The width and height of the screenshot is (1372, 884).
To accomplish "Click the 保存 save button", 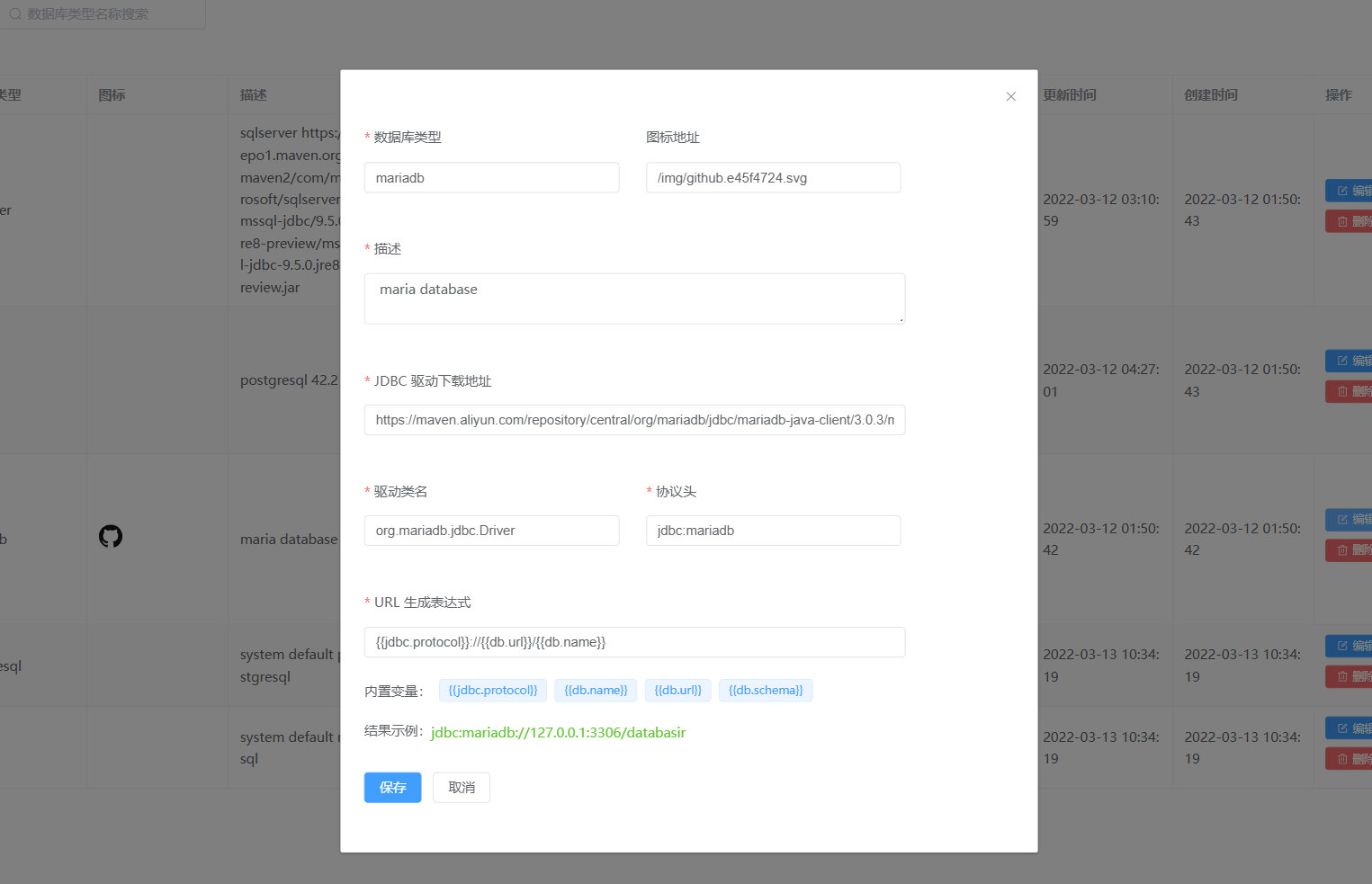I will coord(392,787).
